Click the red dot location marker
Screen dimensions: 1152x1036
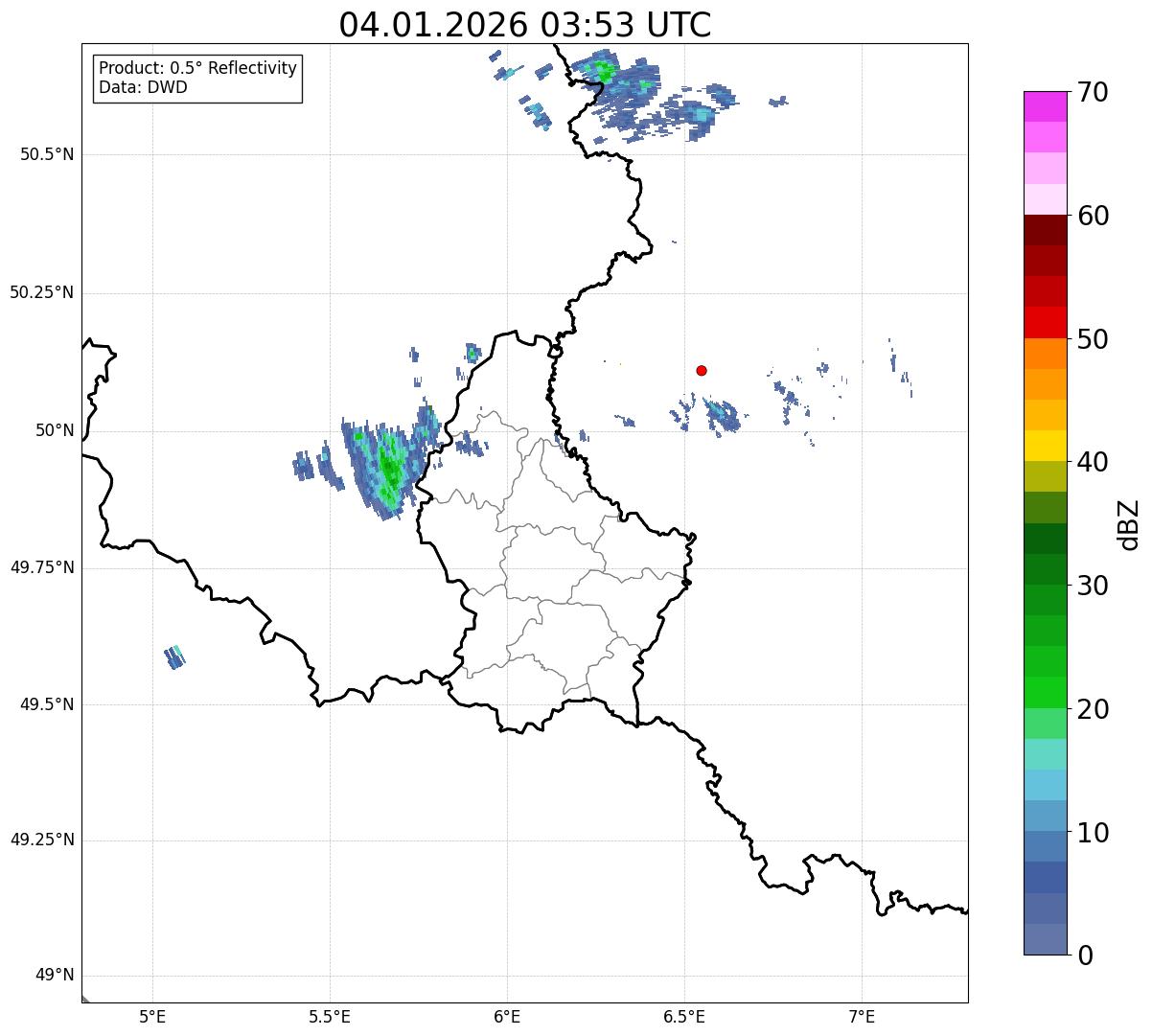[x=702, y=371]
